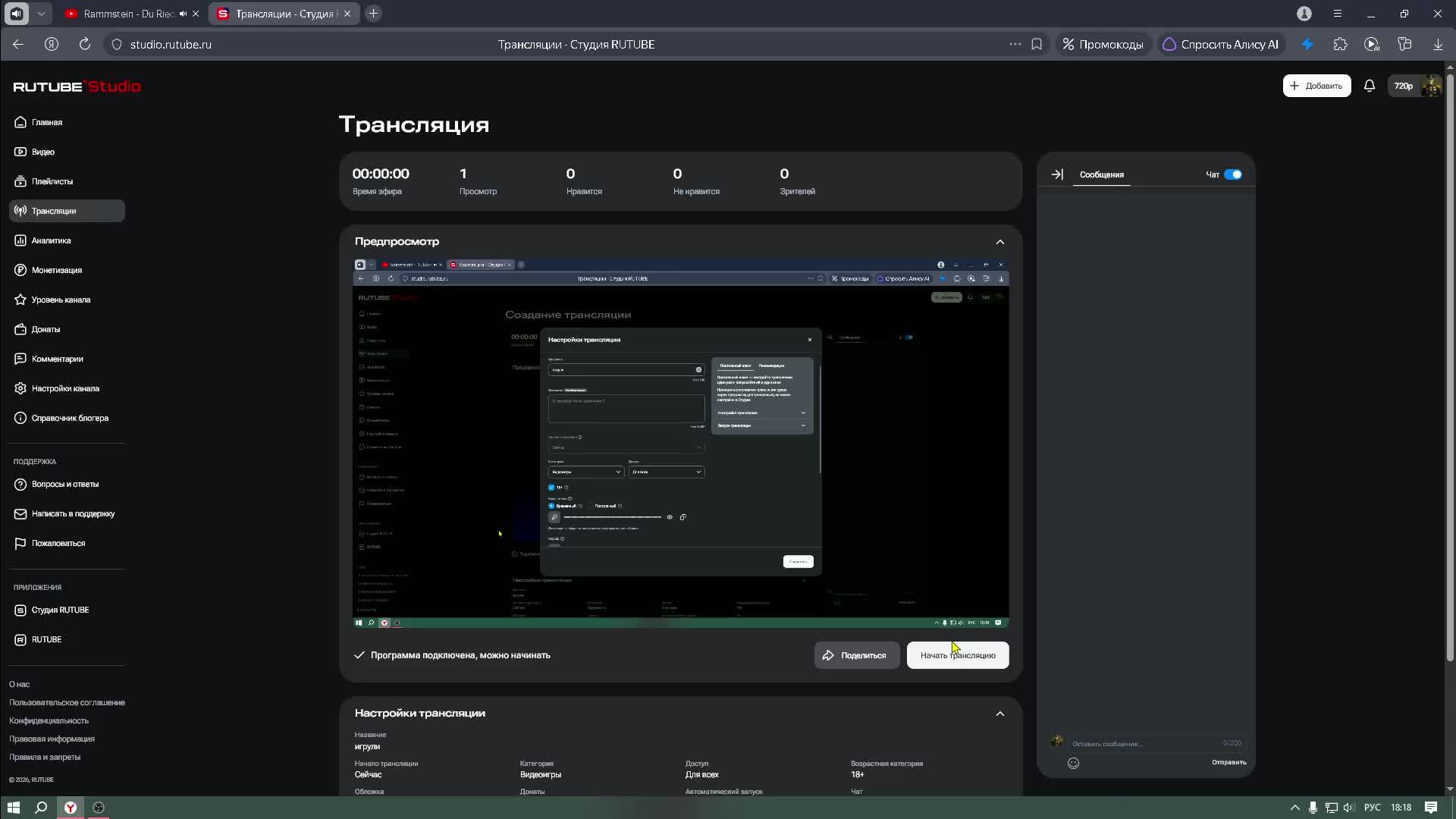Viewport: 1456px width, 819px height.
Task: Collapse the Настройки трансляции section
Action: click(999, 714)
